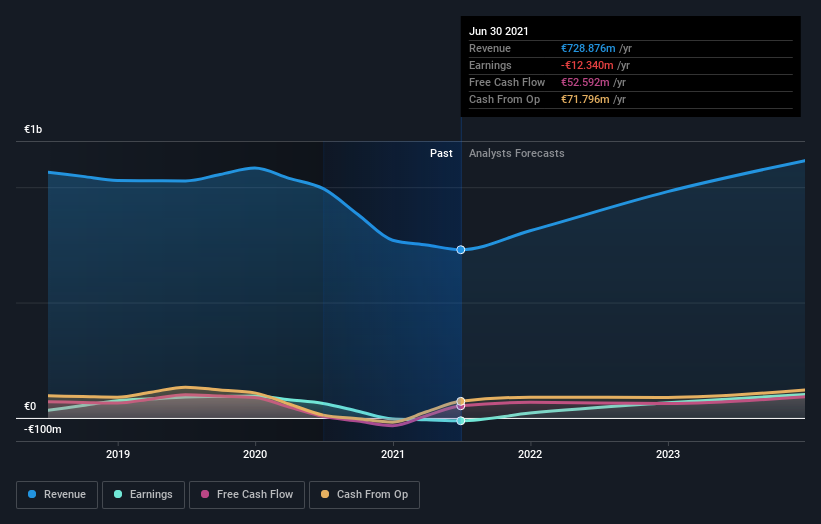Select the teal earnings data point marker
821x524 pixels.
point(461,421)
